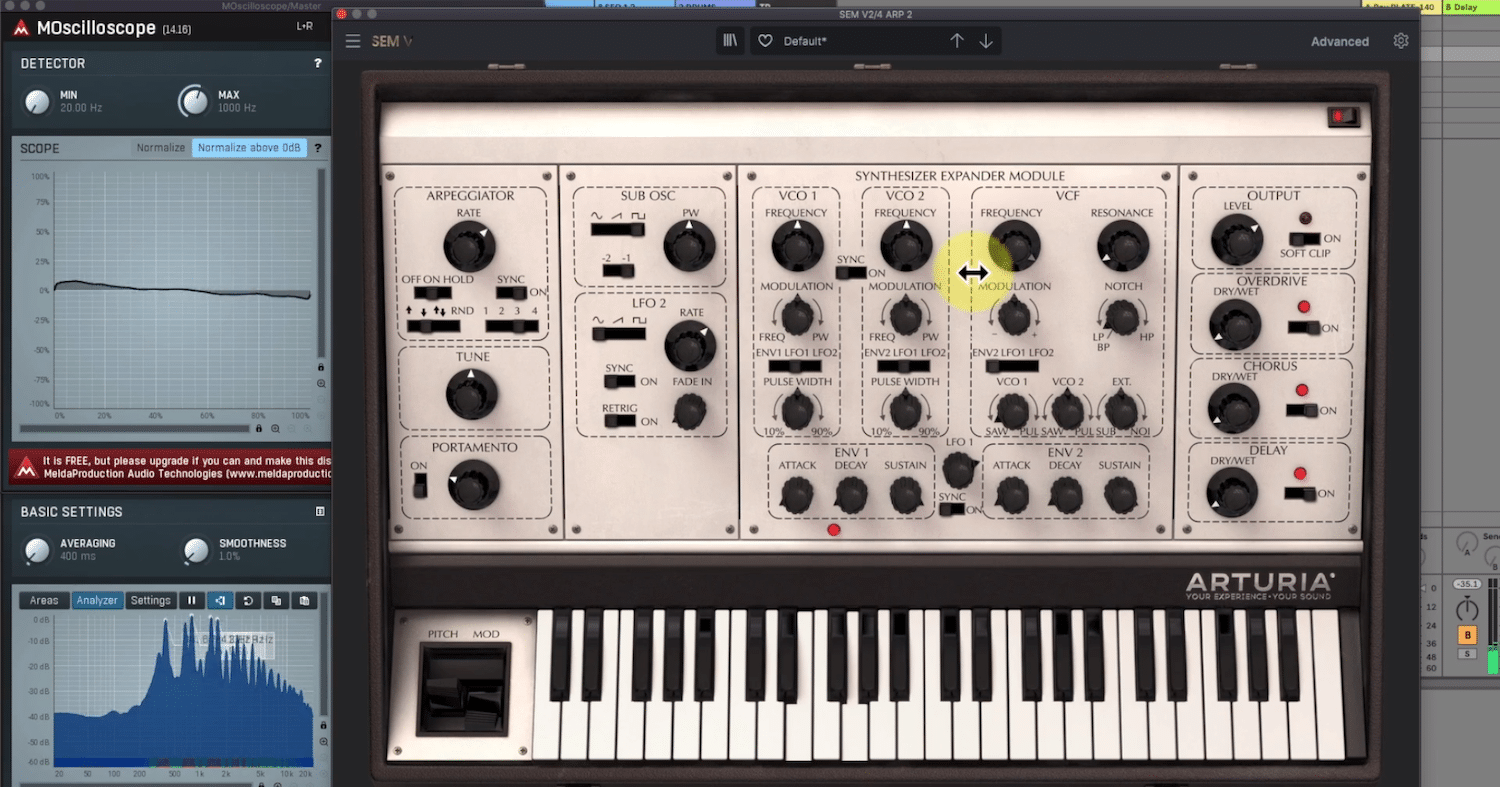Open the Advanced panel

click(x=1340, y=41)
